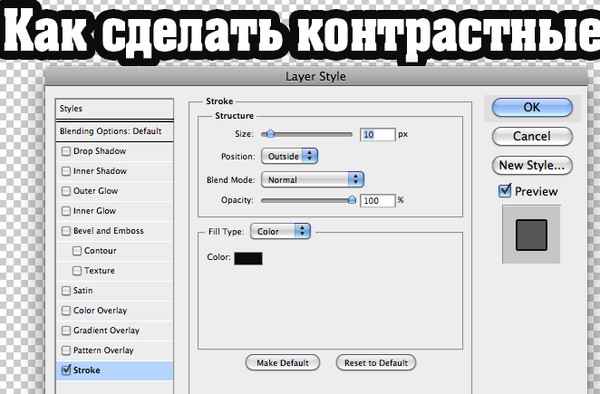Click the Make Default button
600x394 pixels.
tap(282, 363)
